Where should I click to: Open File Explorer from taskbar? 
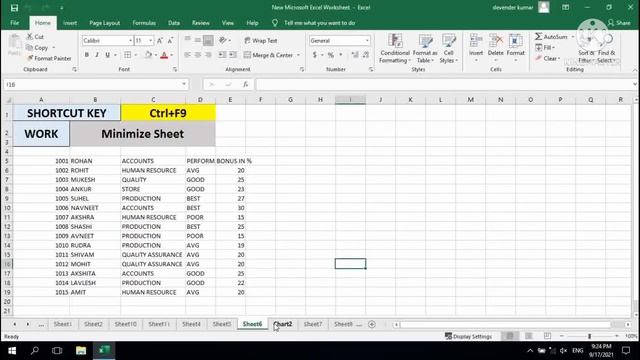point(81,351)
